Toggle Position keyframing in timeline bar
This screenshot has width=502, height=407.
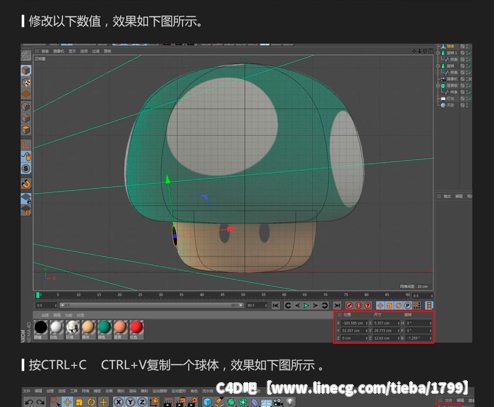tap(380, 305)
